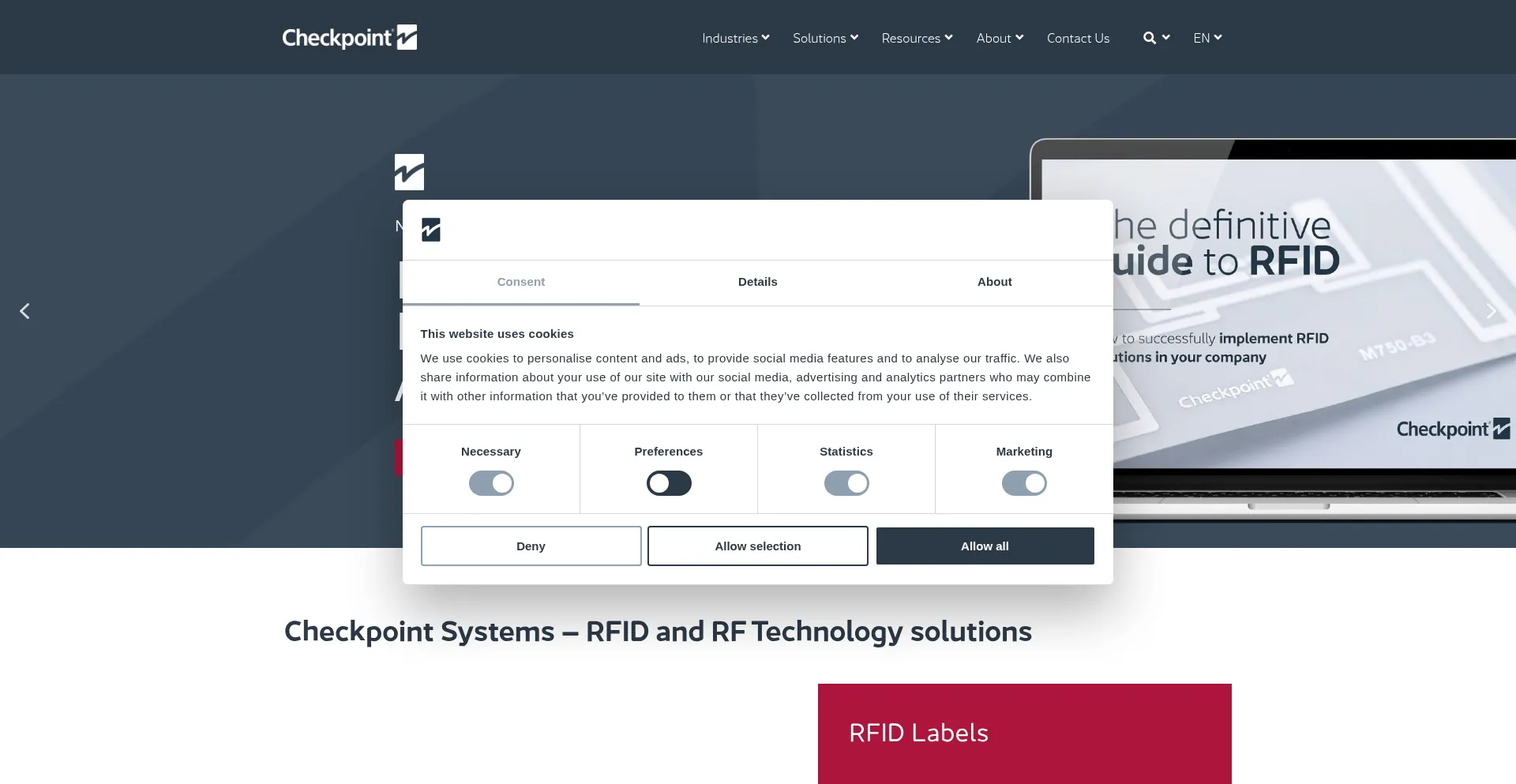Click the 'This website uses cookies' heading

click(x=497, y=334)
